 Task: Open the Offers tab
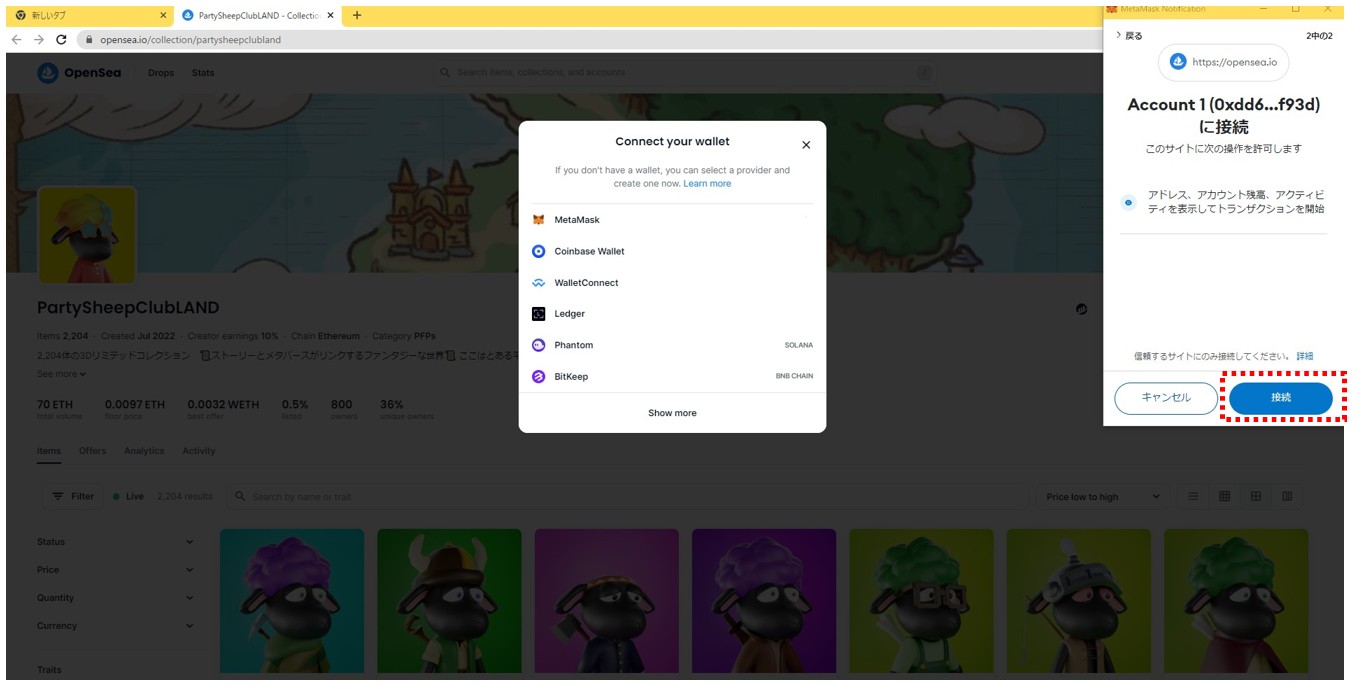click(92, 451)
